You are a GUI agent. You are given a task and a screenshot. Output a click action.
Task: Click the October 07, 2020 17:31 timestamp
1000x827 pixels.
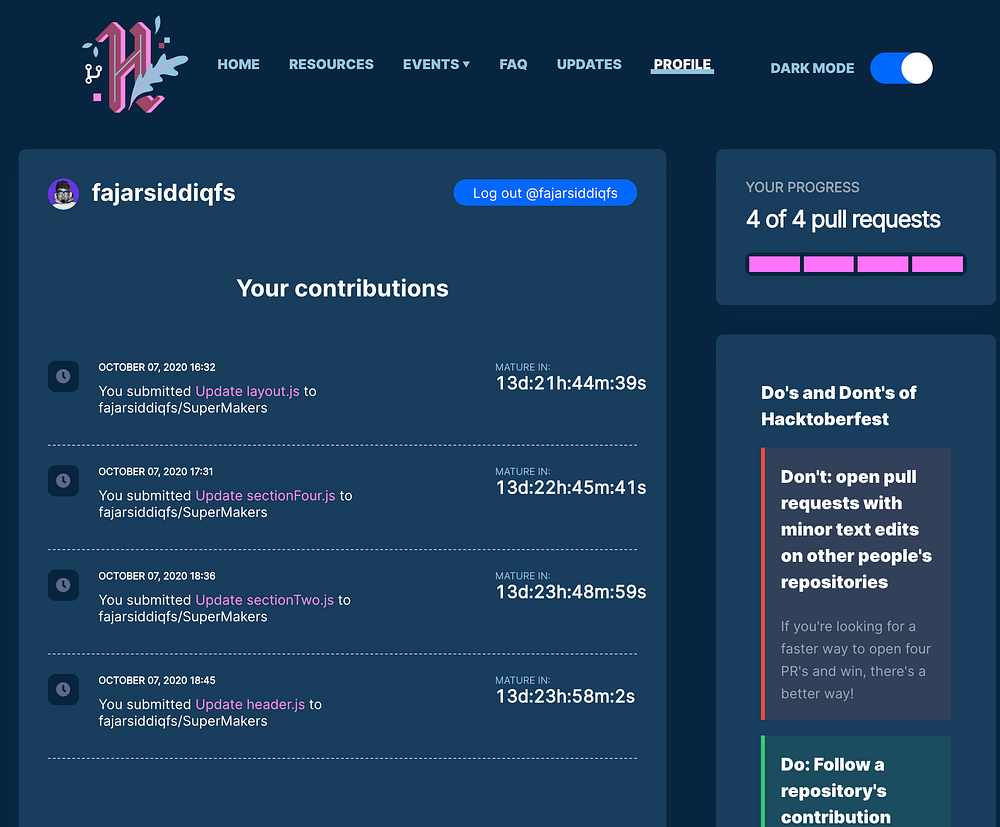[x=156, y=472]
